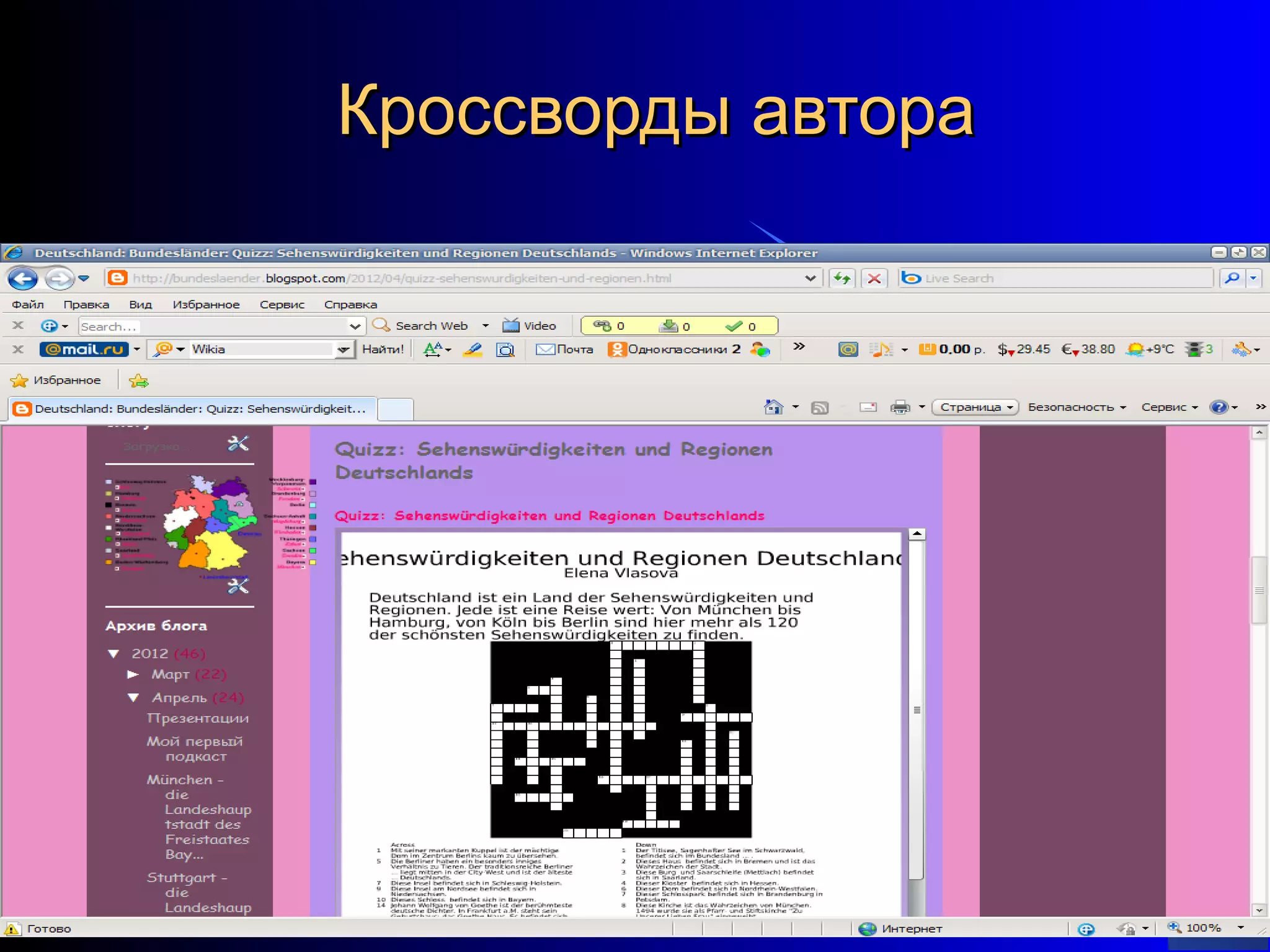Screen dimensions: 1270x952
Task: Click the Почта mail envelope icon
Action: point(546,350)
